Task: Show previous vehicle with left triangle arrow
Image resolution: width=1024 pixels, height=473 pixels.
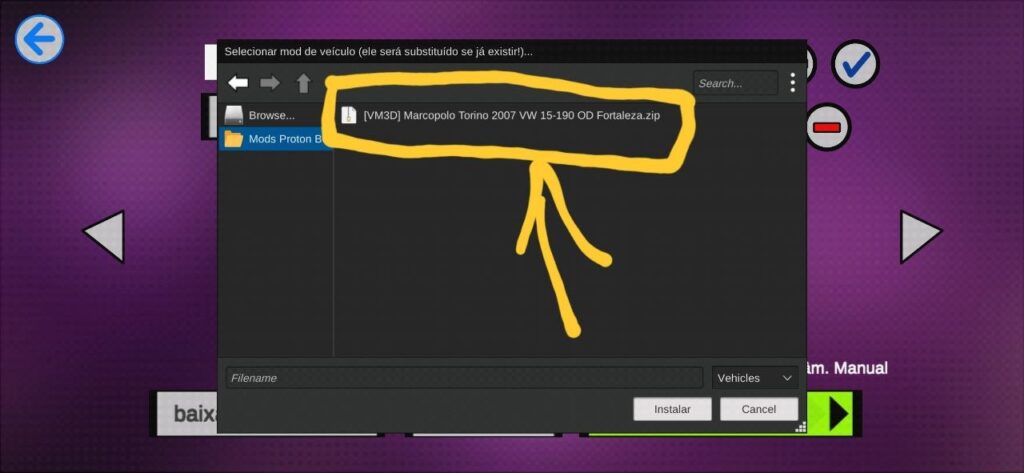Action: coord(103,237)
